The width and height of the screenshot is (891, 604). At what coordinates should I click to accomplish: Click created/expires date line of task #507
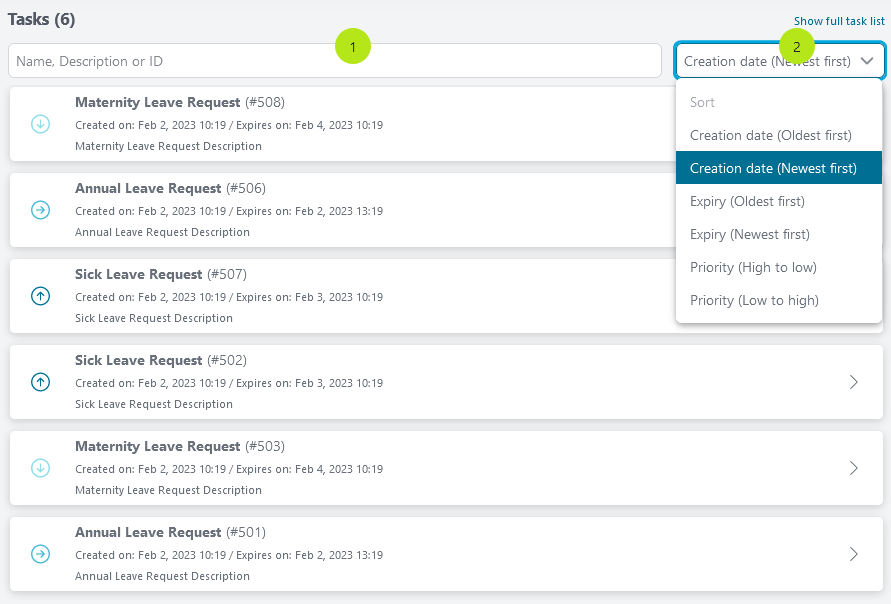tap(229, 297)
